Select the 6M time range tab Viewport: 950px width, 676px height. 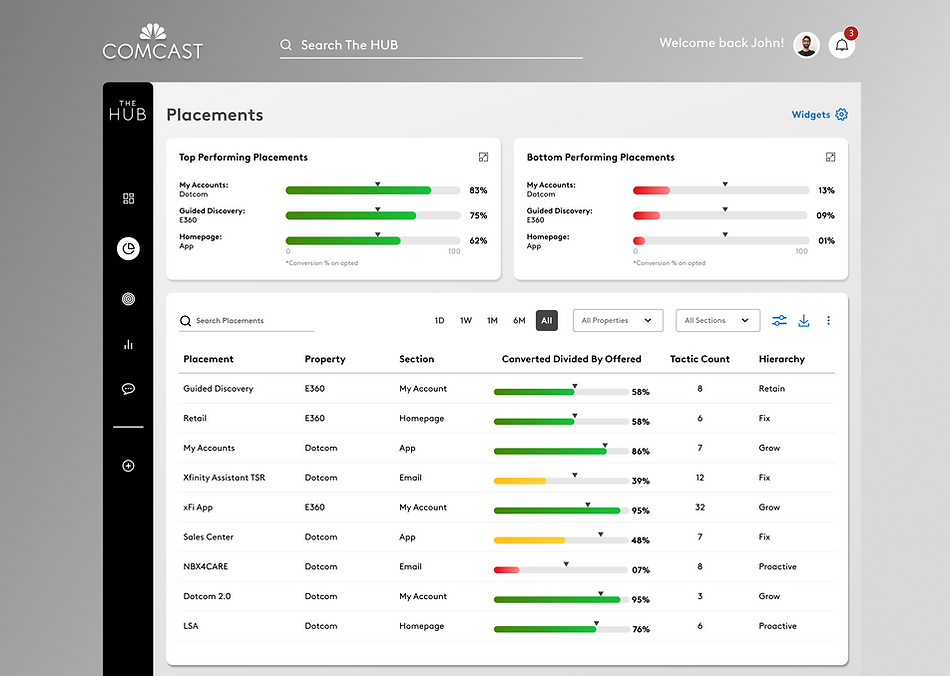(519, 320)
